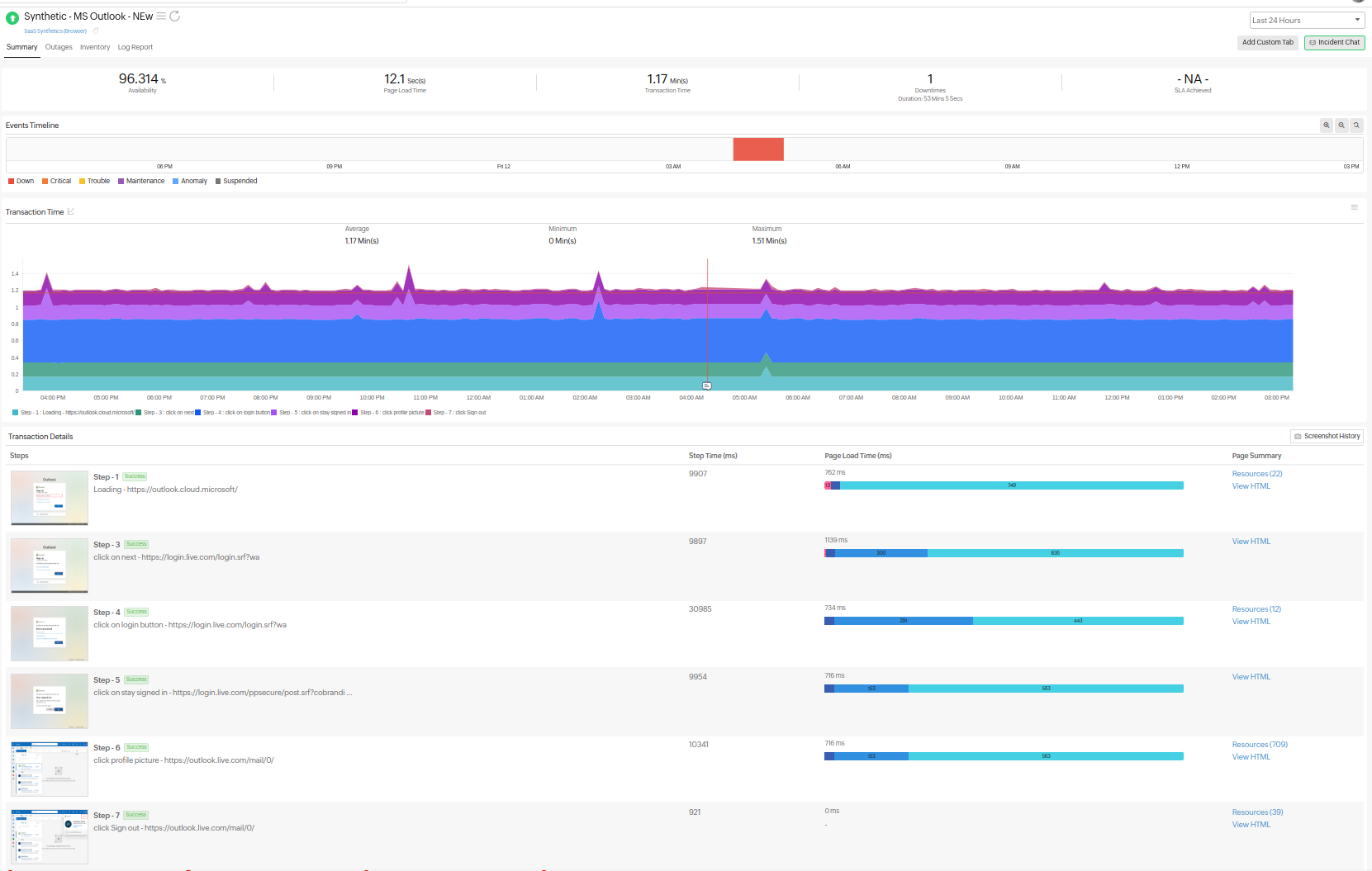The height and width of the screenshot is (871, 1372).
Task: Click the red Down block in Events Timeline
Action: (758, 149)
